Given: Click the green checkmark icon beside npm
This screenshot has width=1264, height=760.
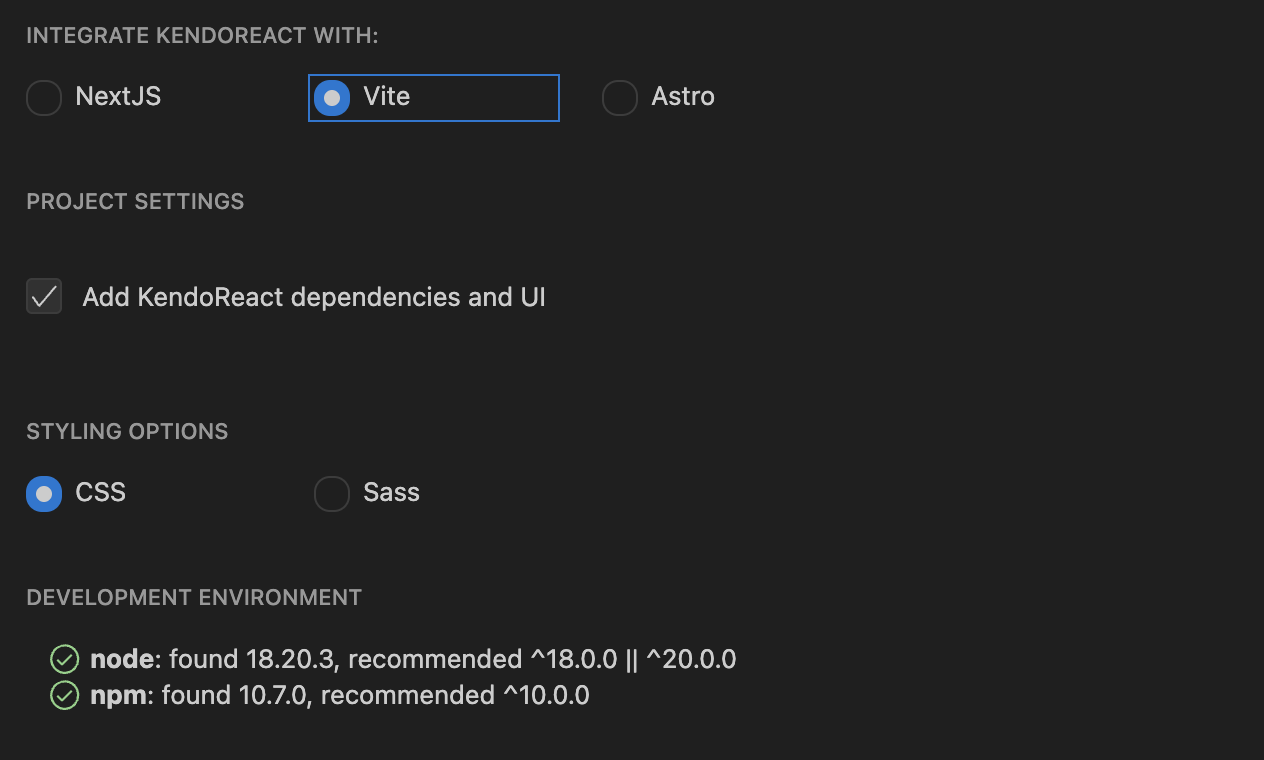Looking at the screenshot, I should (x=65, y=696).
